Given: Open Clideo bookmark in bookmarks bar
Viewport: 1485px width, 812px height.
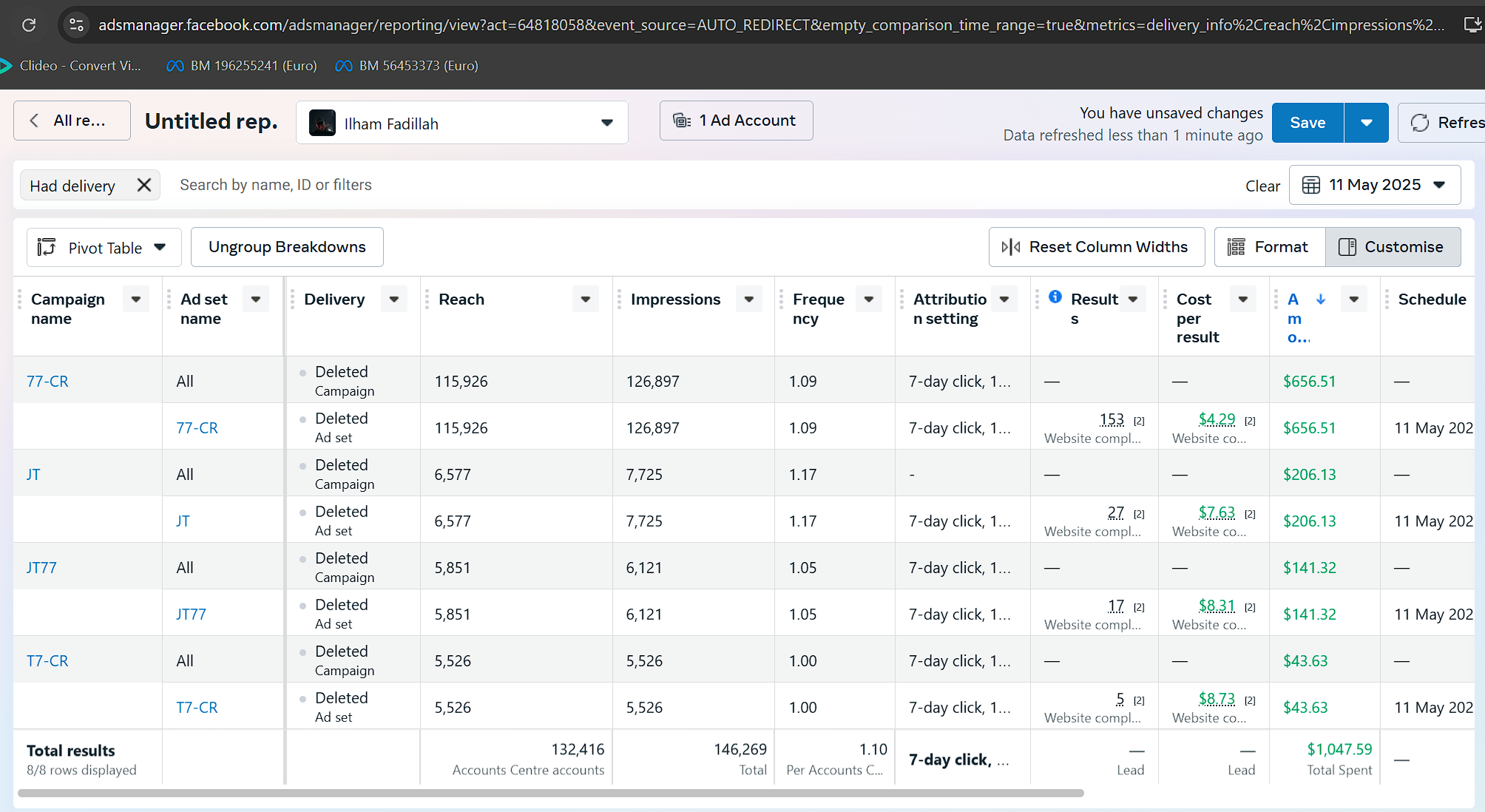Looking at the screenshot, I should point(71,66).
